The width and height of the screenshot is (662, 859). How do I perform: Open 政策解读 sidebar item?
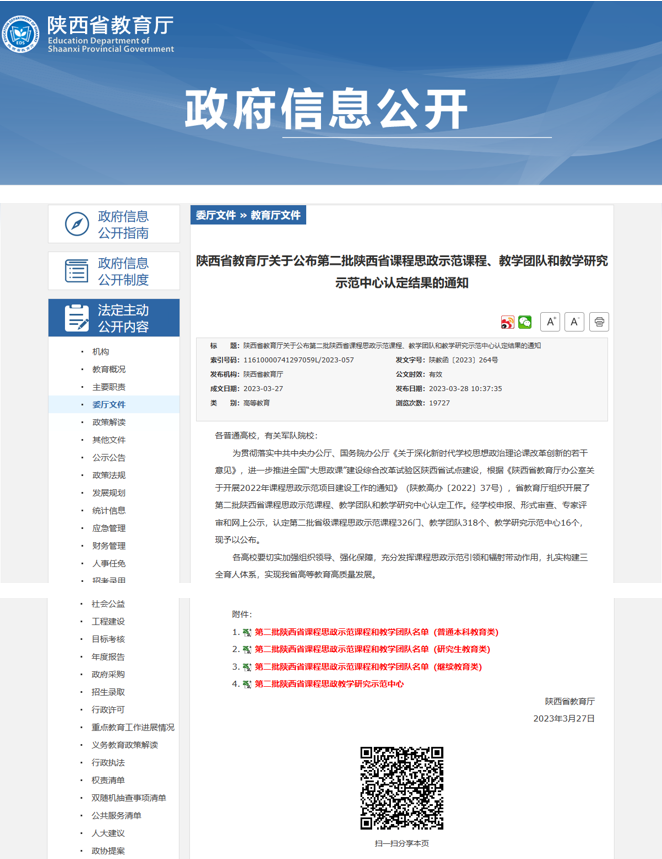tap(109, 422)
